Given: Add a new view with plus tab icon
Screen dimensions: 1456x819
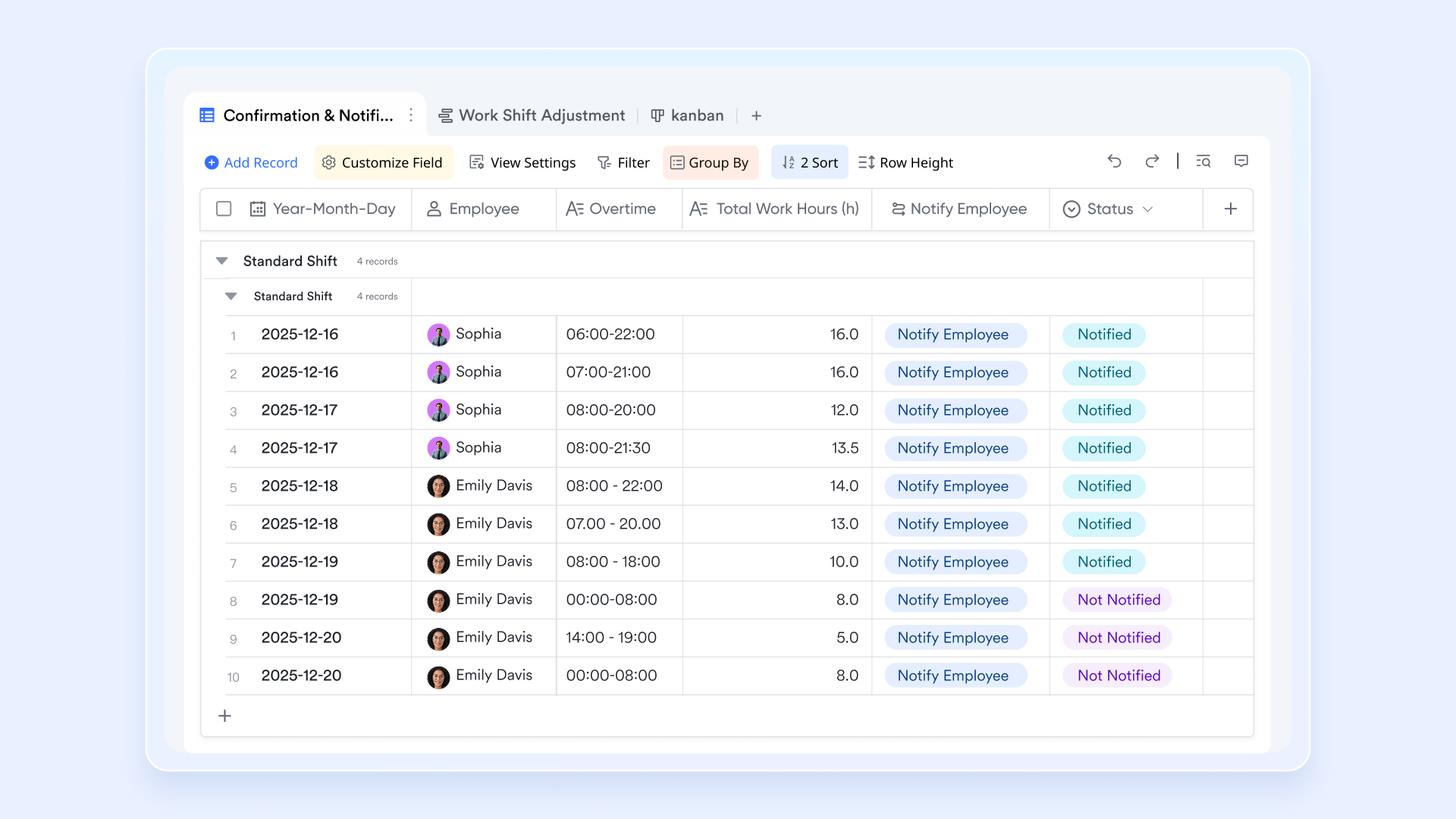Looking at the screenshot, I should pos(756,116).
